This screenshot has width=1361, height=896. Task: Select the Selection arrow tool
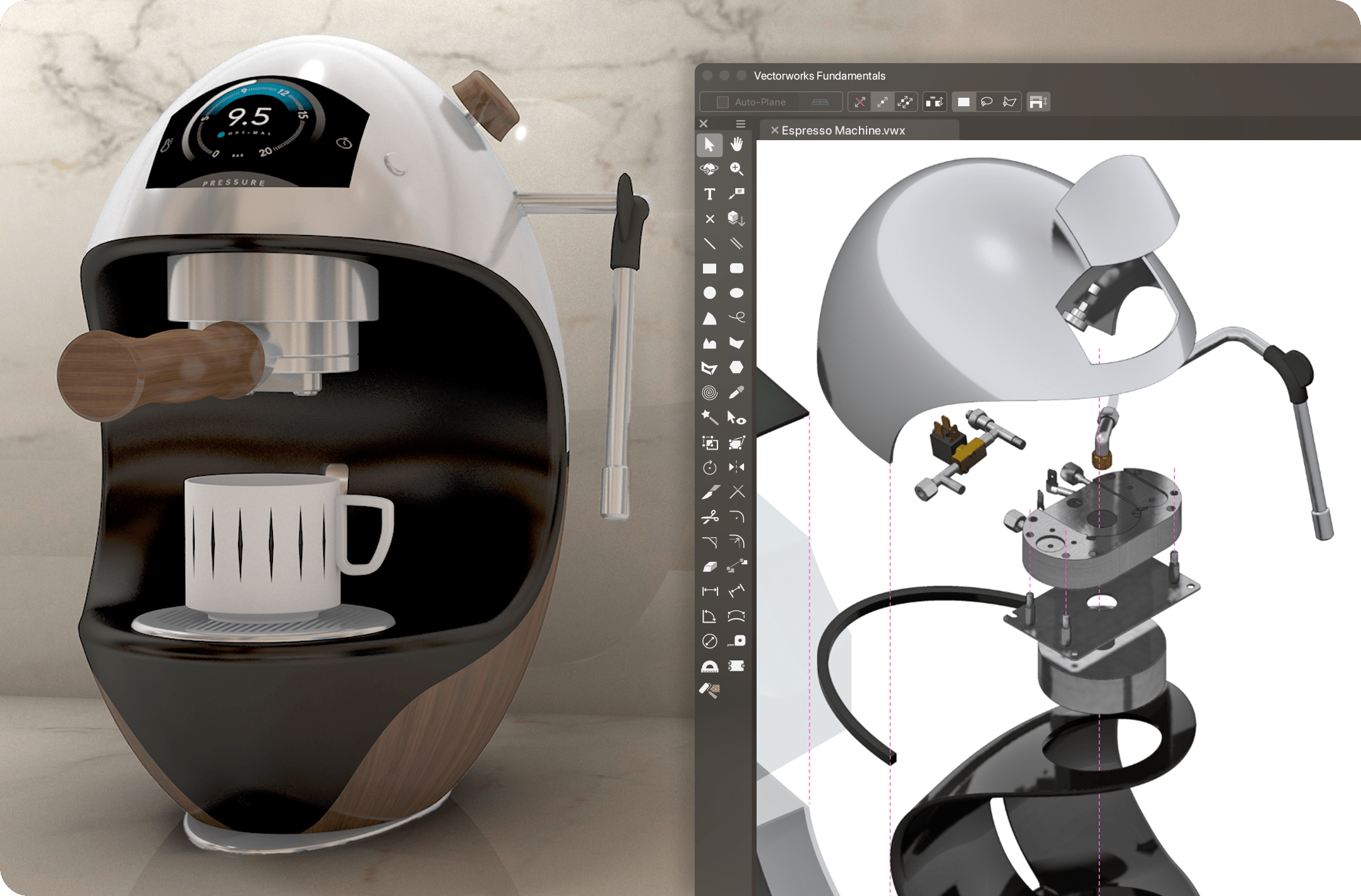point(709,145)
